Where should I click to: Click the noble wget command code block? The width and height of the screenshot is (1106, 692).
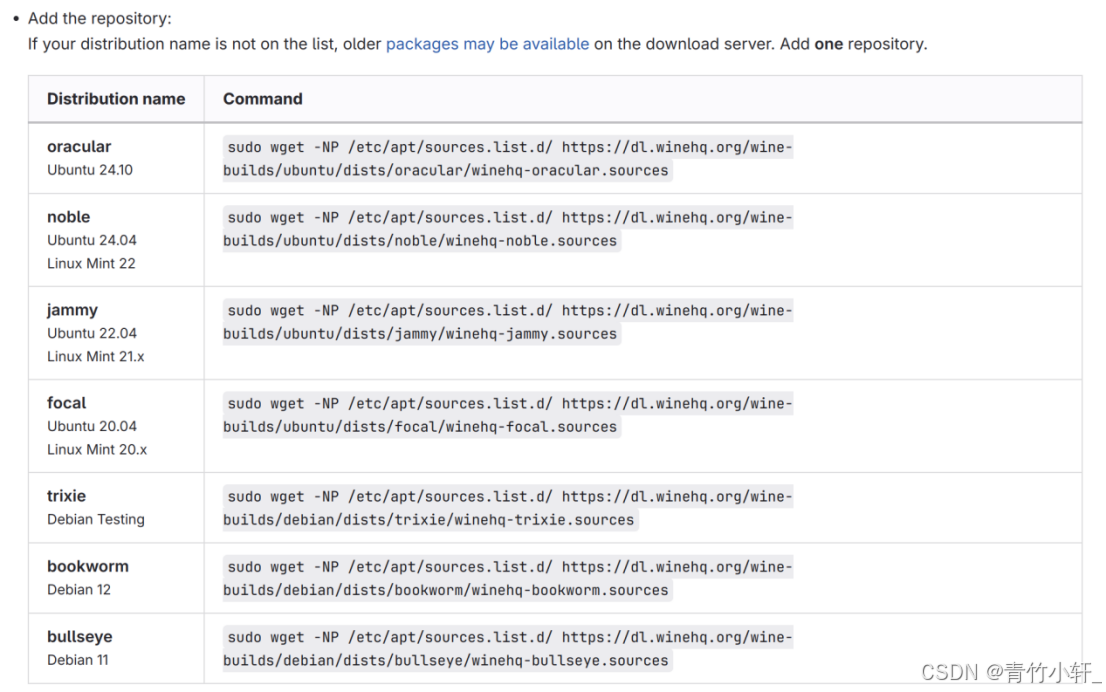[x=508, y=229]
